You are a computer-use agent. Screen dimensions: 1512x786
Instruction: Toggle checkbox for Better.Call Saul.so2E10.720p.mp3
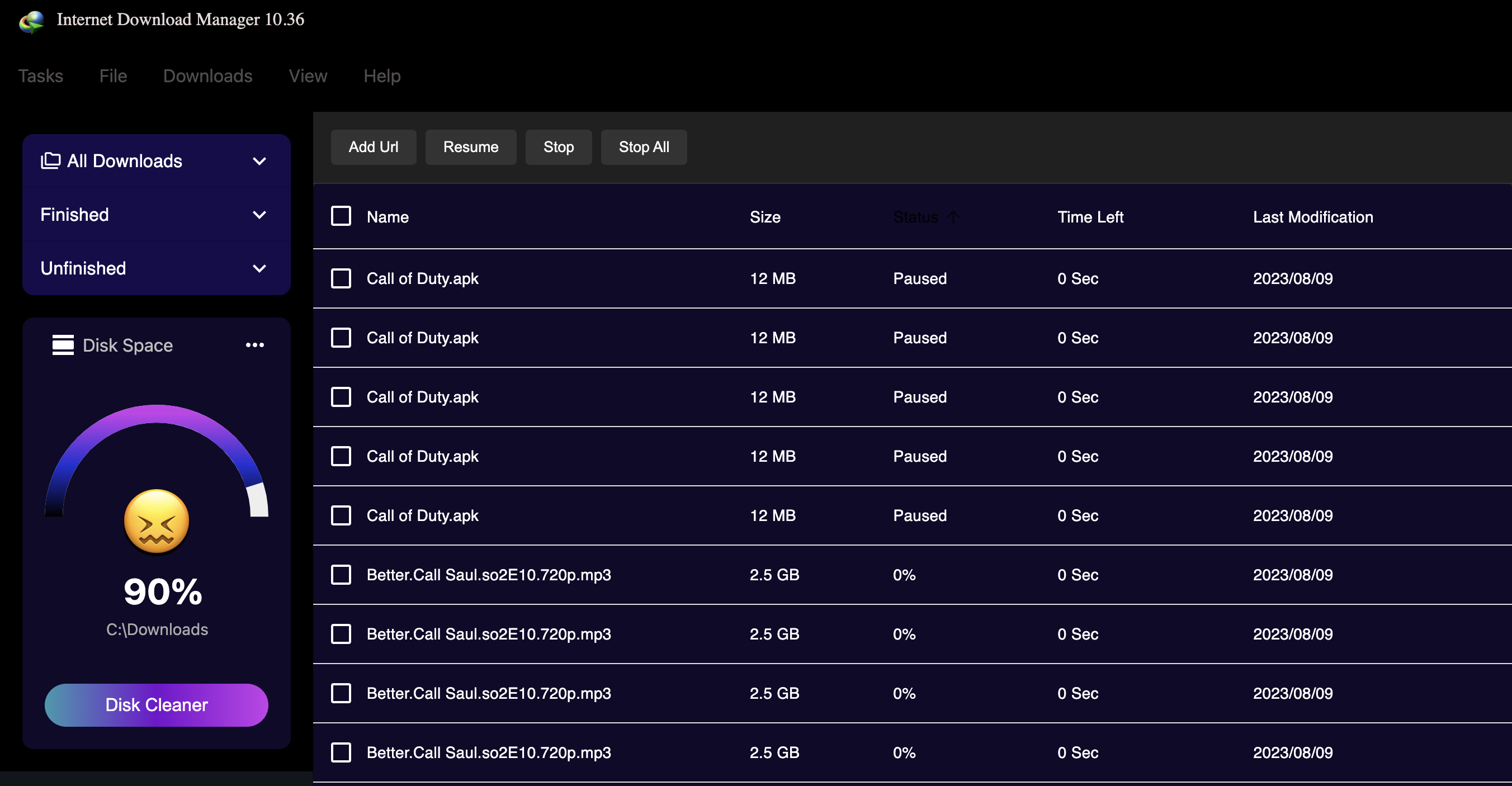pos(341,574)
